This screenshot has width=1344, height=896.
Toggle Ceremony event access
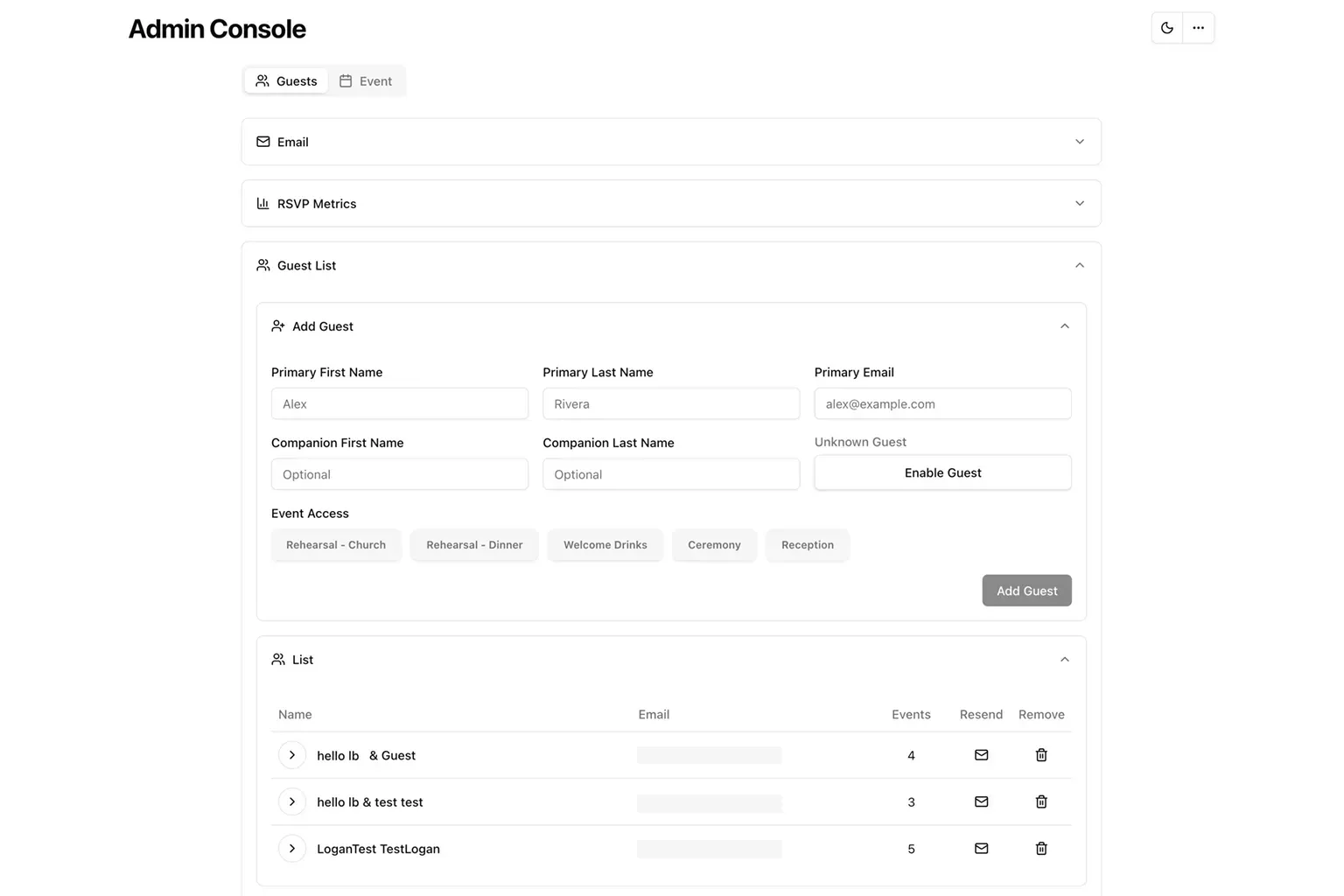click(x=714, y=544)
